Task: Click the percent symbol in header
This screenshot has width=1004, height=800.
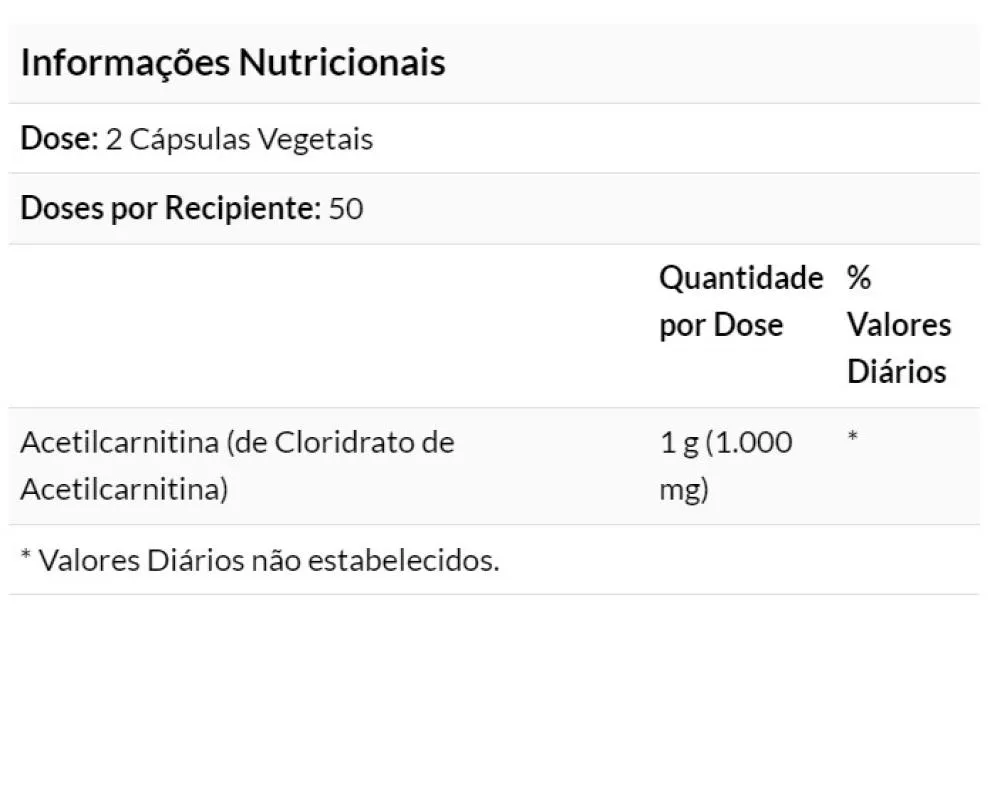Action: [x=859, y=278]
